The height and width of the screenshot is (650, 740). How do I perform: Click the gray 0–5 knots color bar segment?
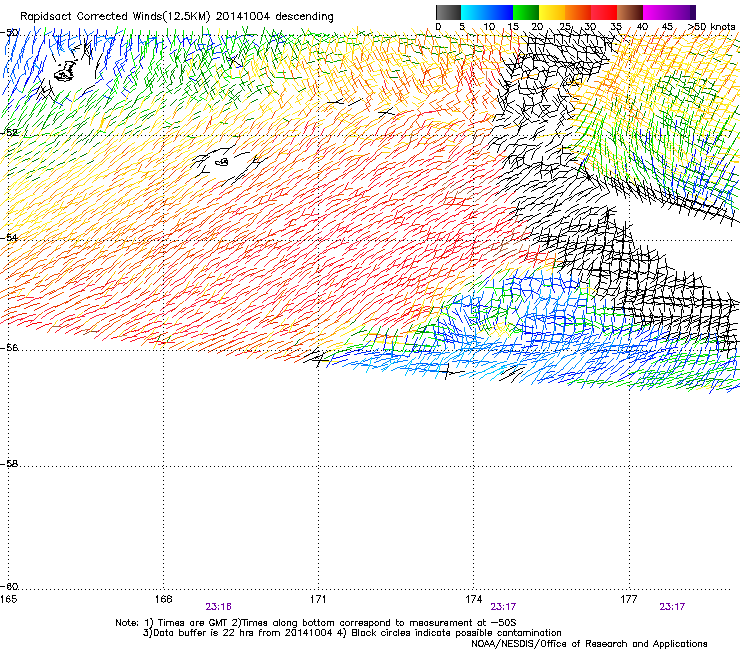coord(448,12)
